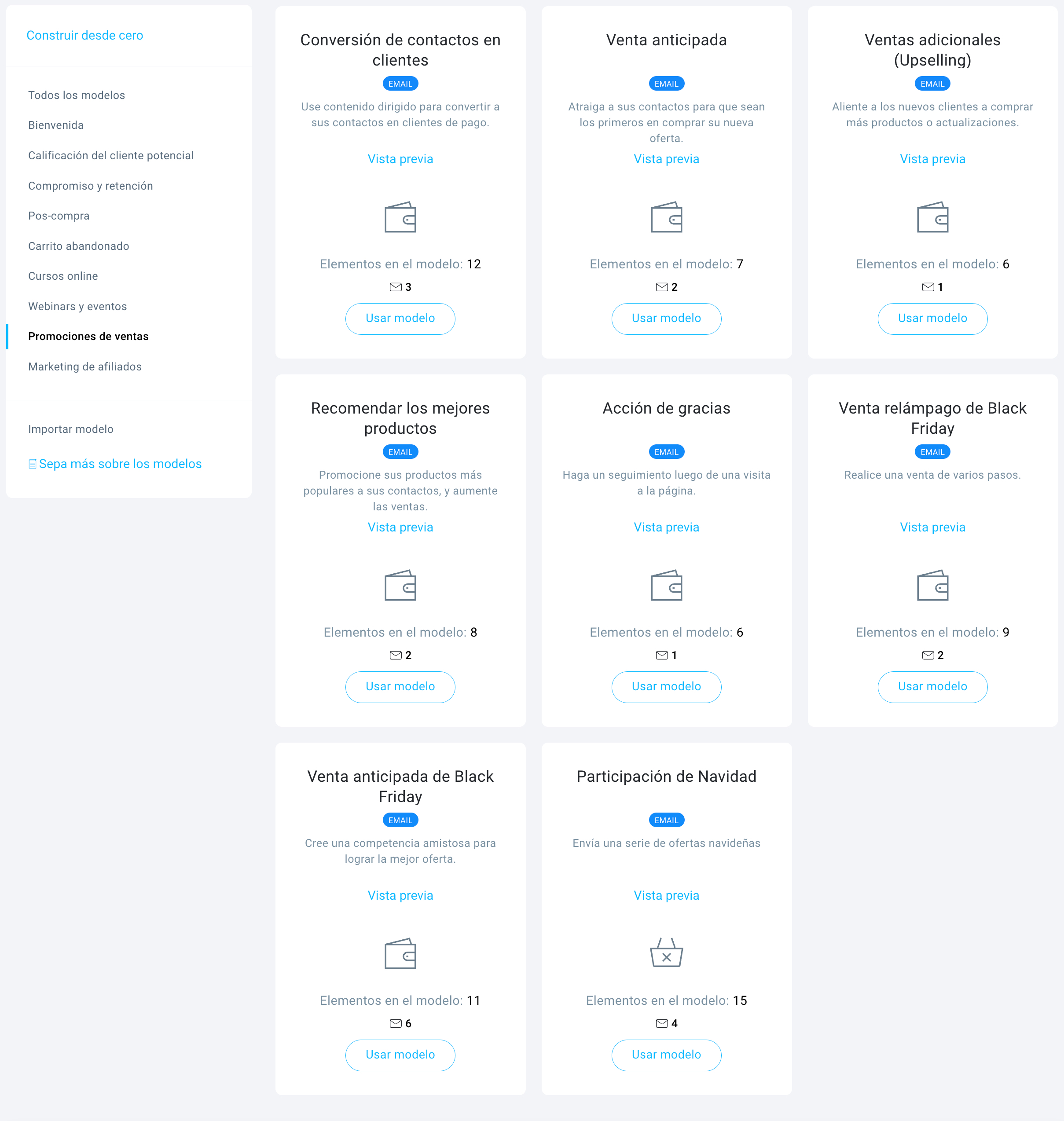
Task: Preview Venta anticipada de Black Friday template
Action: (400, 895)
